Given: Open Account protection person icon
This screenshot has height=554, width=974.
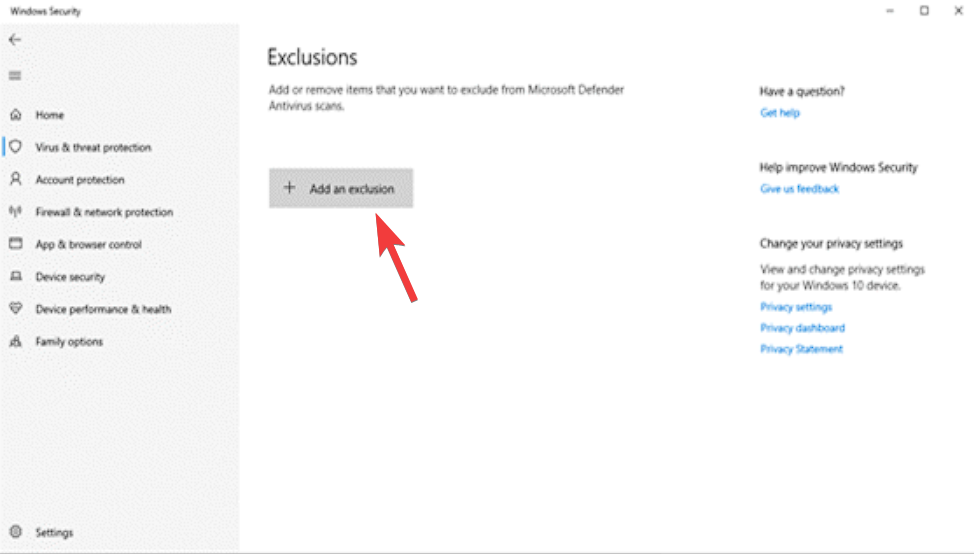Looking at the screenshot, I should [15, 180].
